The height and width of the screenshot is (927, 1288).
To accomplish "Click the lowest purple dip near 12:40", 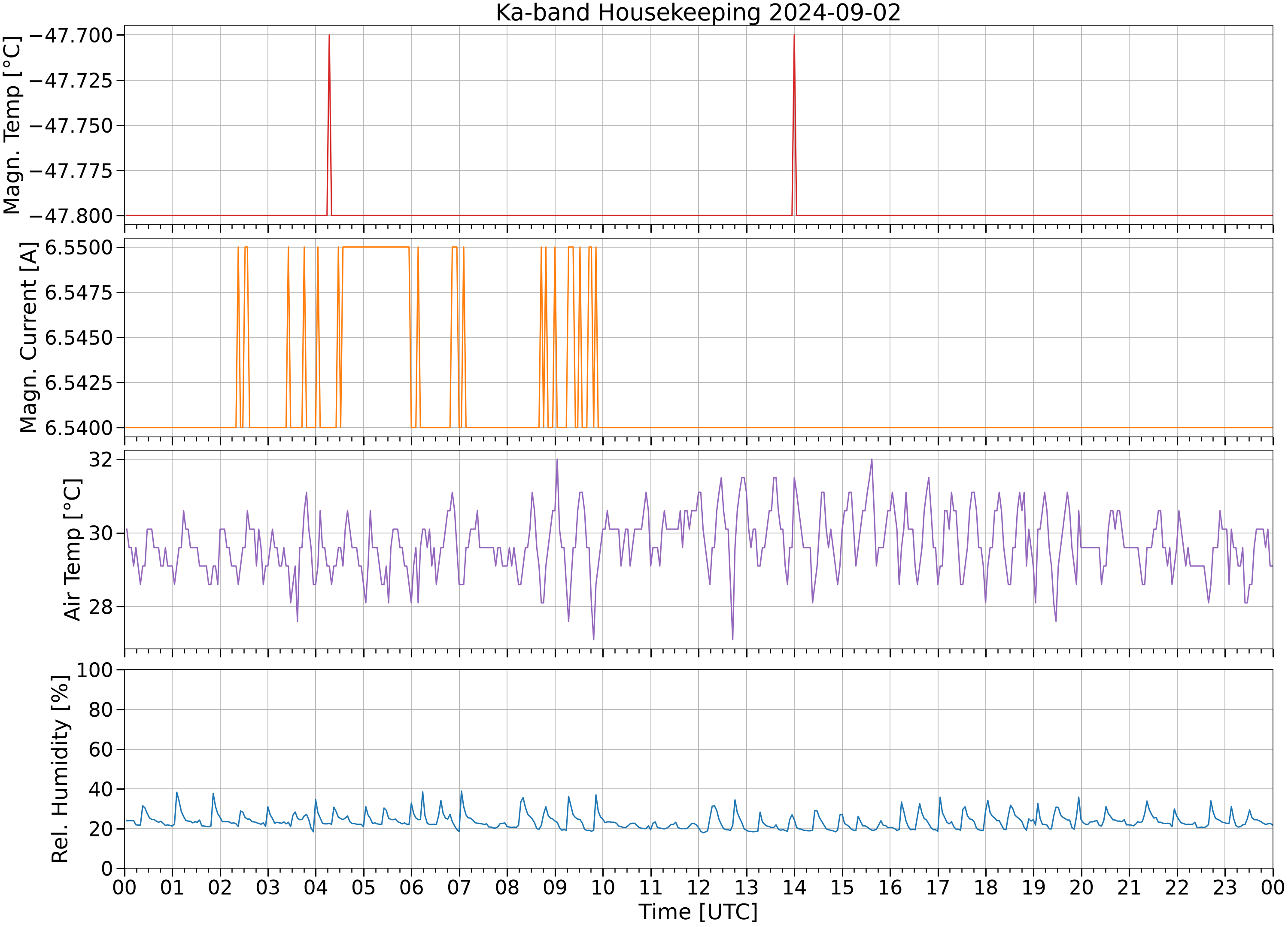I will click(x=732, y=639).
